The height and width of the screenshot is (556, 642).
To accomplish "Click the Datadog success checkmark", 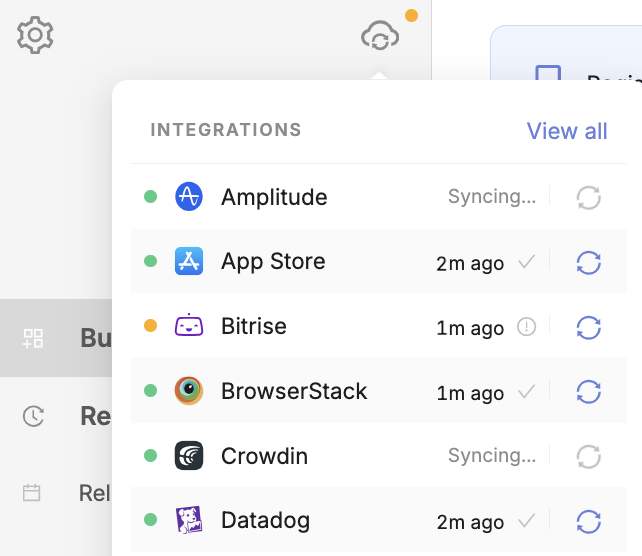I will coord(527,521).
